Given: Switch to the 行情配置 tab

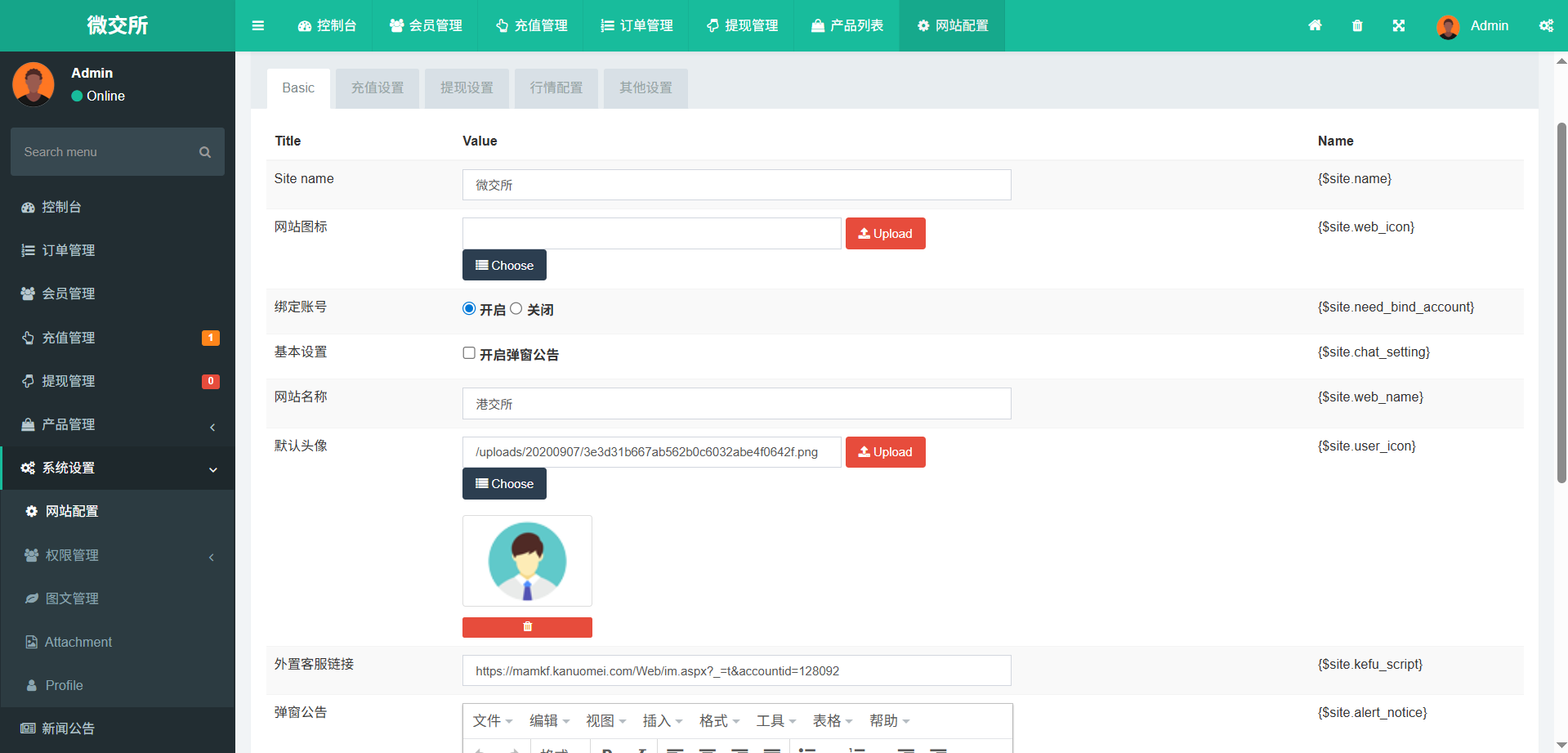Looking at the screenshot, I should point(556,88).
